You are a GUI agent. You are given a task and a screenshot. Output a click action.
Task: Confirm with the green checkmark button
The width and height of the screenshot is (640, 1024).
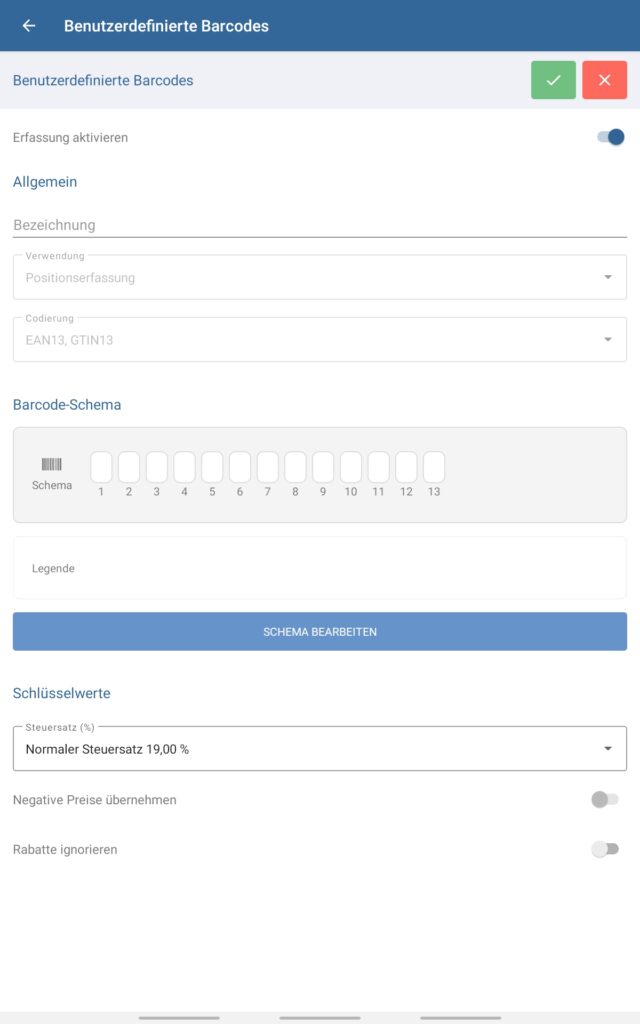point(553,80)
